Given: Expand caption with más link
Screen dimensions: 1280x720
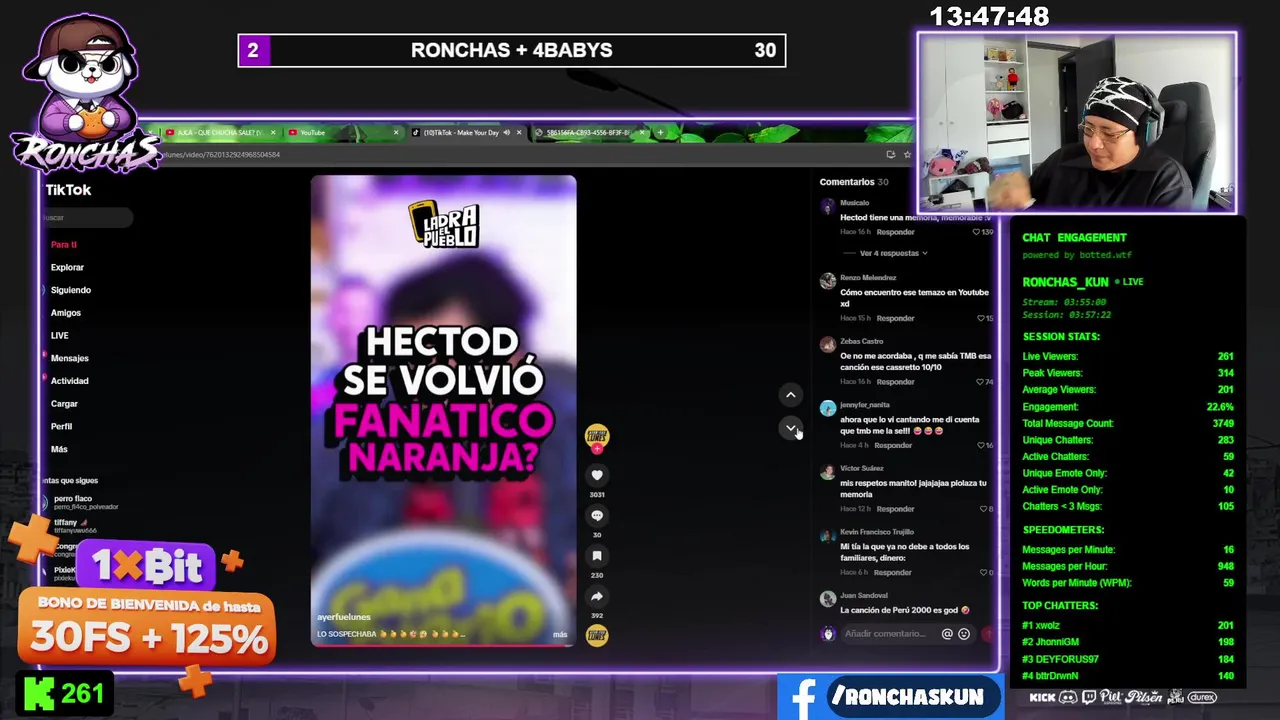Looking at the screenshot, I should (560, 634).
